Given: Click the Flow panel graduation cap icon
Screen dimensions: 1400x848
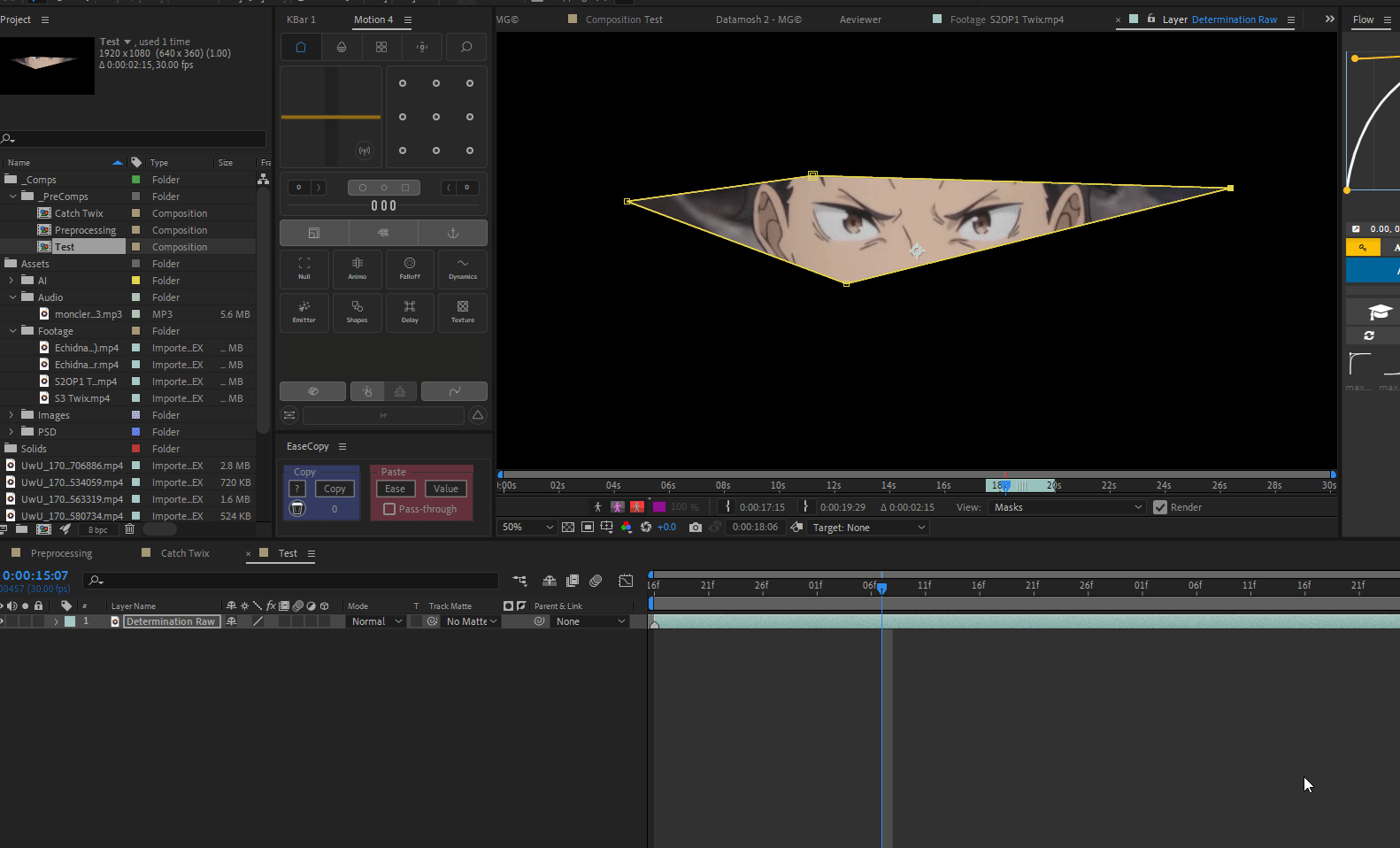Looking at the screenshot, I should (x=1380, y=312).
